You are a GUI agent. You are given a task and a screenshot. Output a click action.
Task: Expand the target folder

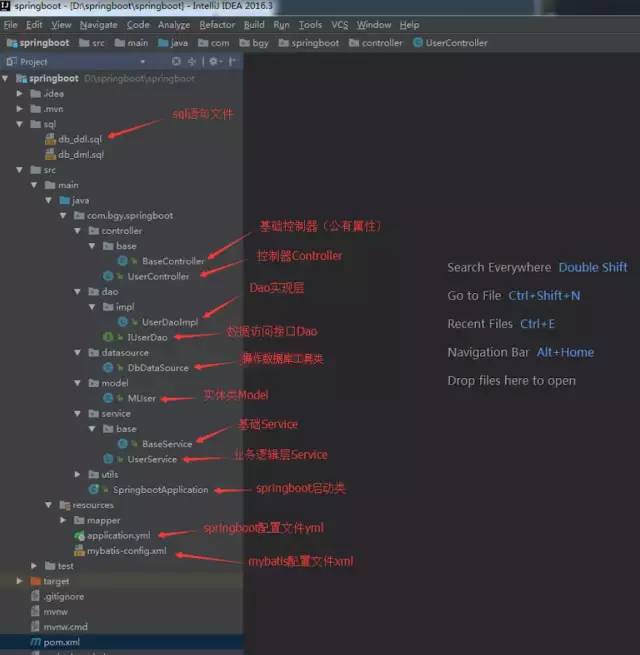click(x=19, y=581)
